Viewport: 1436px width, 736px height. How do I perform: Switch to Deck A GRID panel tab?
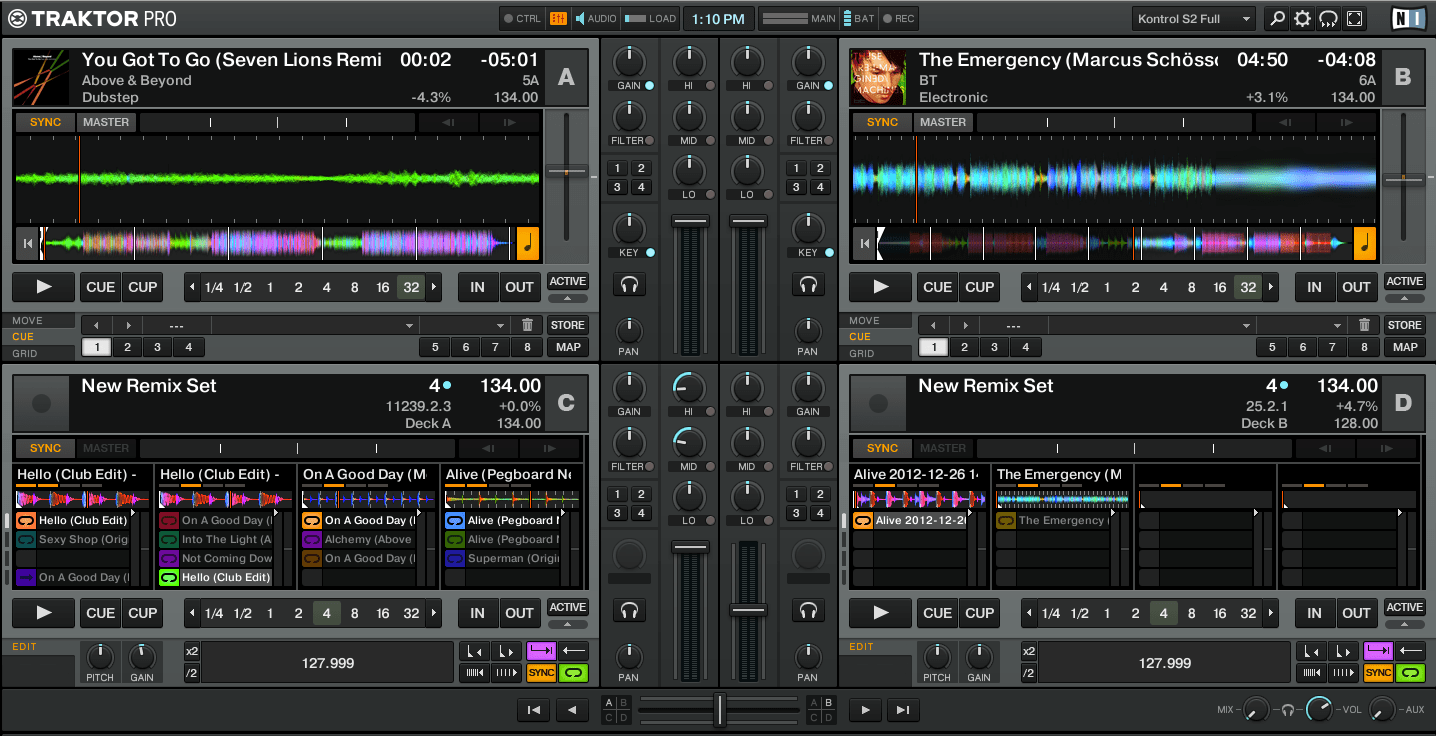tap(39, 353)
